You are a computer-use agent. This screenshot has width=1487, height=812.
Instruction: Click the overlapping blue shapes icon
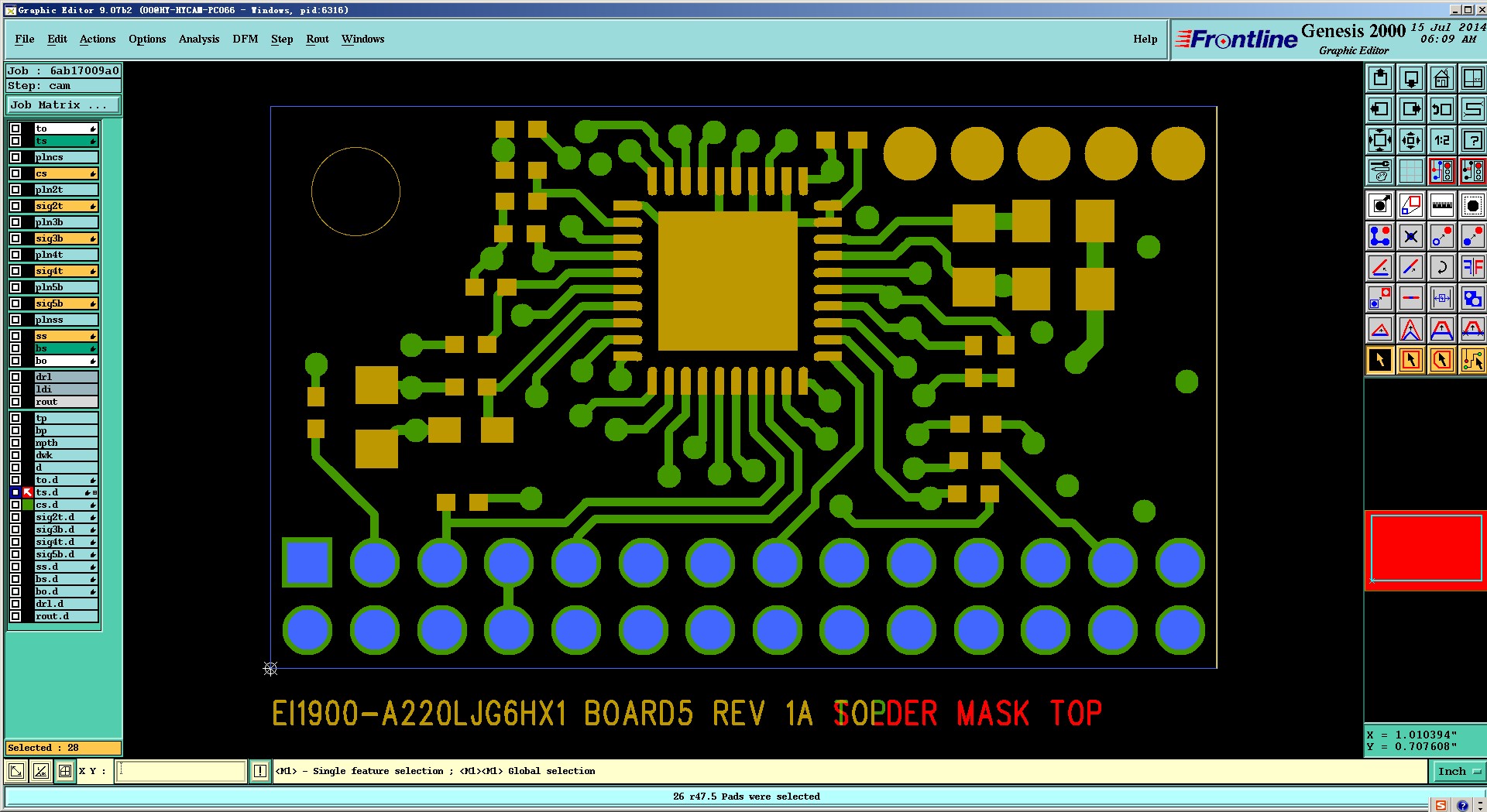(x=1472, y=298)
